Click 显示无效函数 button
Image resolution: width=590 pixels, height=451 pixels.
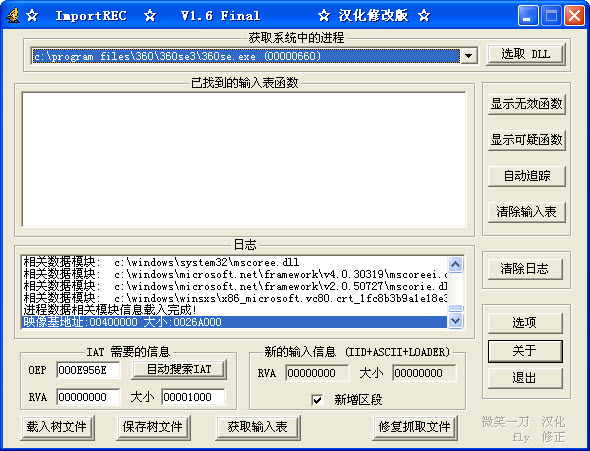[526, 104]
